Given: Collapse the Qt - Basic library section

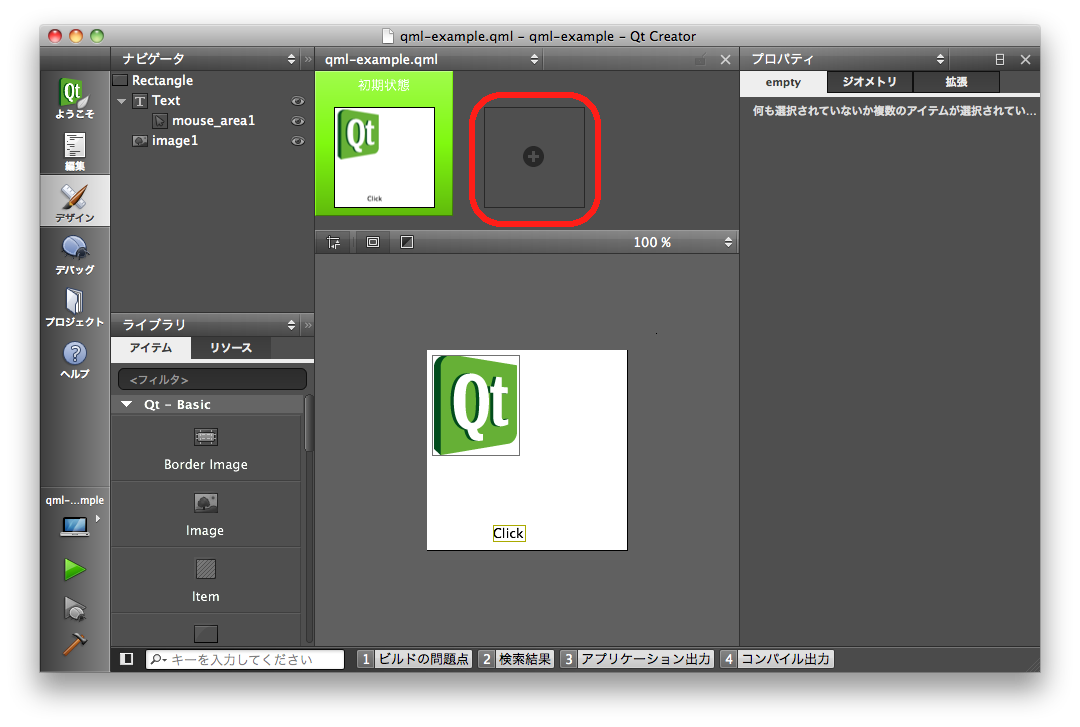Looking at the screenshot, I should [x=127, y=405].
